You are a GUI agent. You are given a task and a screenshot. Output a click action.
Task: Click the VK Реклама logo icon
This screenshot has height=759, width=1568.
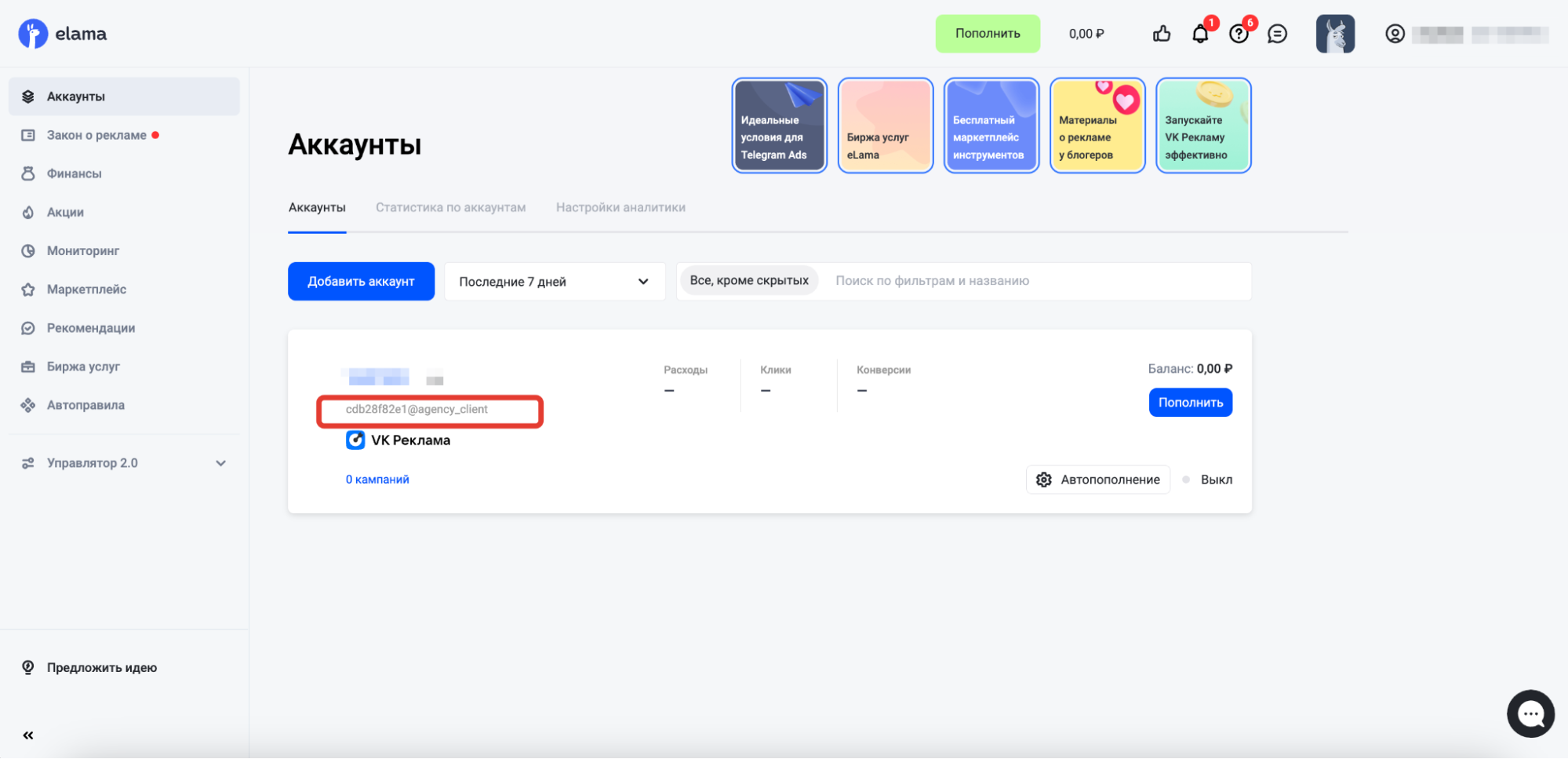(x=355, y=440)
